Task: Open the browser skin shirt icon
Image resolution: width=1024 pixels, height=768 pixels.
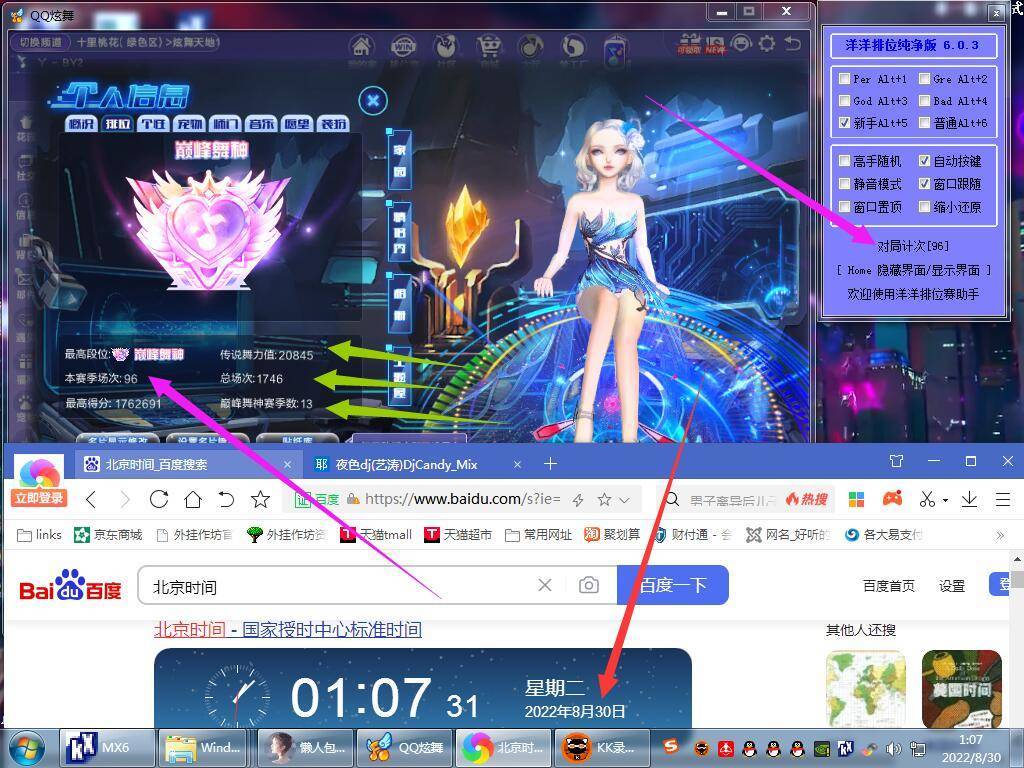Action: [x=897, y=461]
